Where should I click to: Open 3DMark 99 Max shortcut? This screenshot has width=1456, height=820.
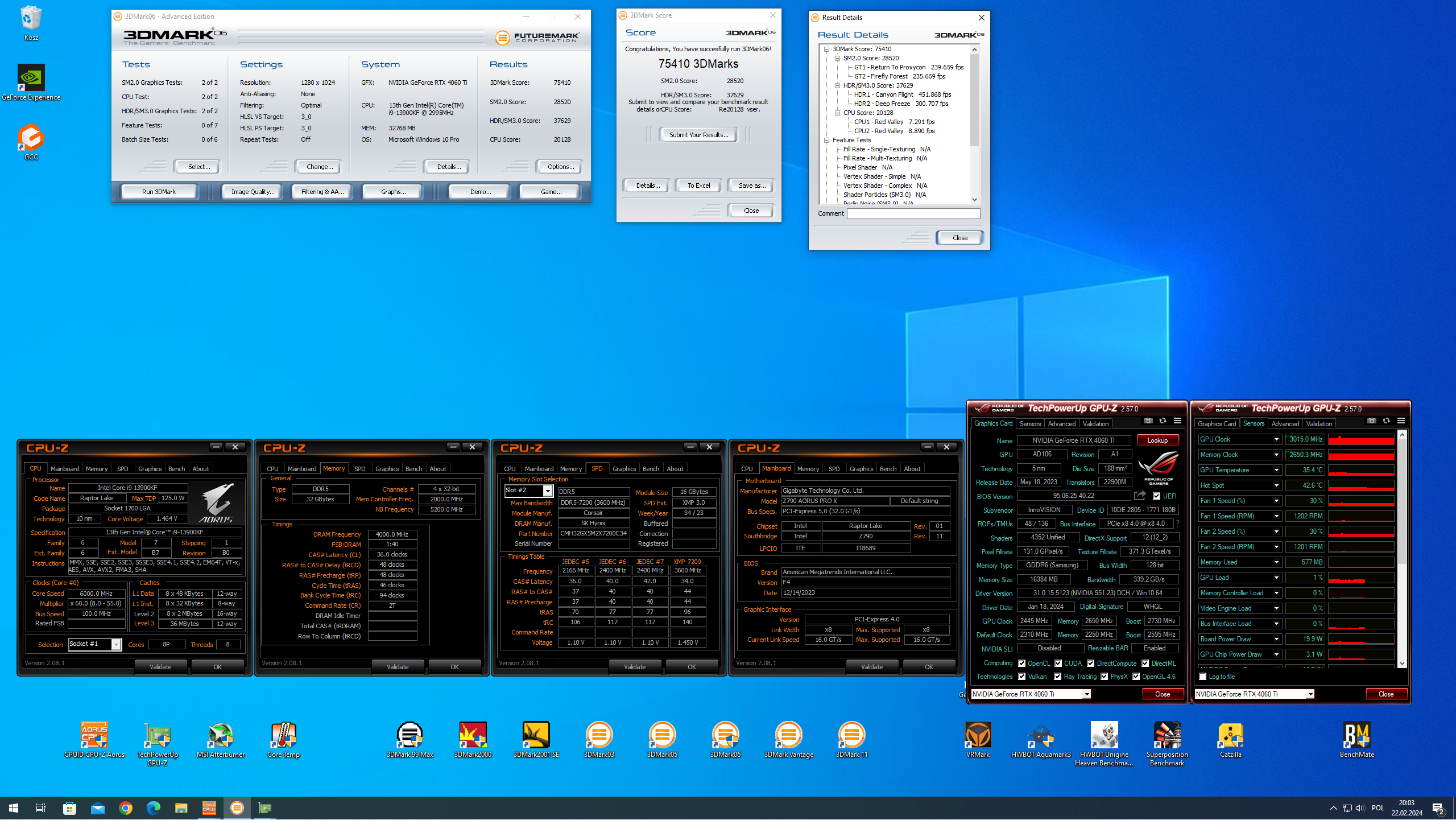pyautogui.click(x=409, y=740)
